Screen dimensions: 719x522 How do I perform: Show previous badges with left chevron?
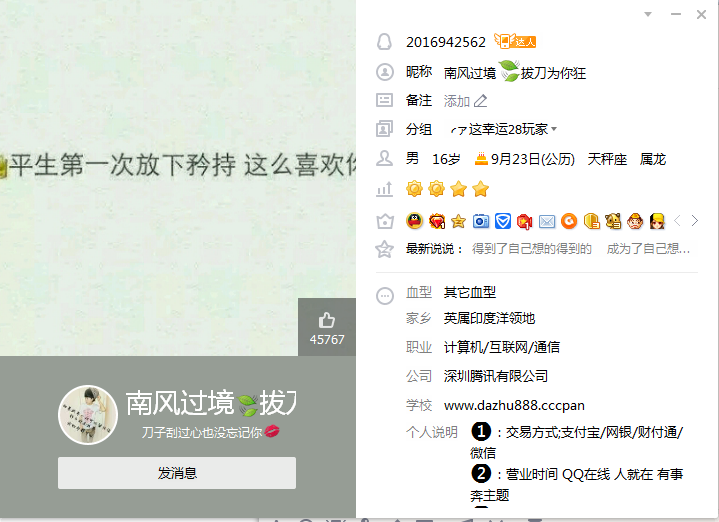pos(677,221)
